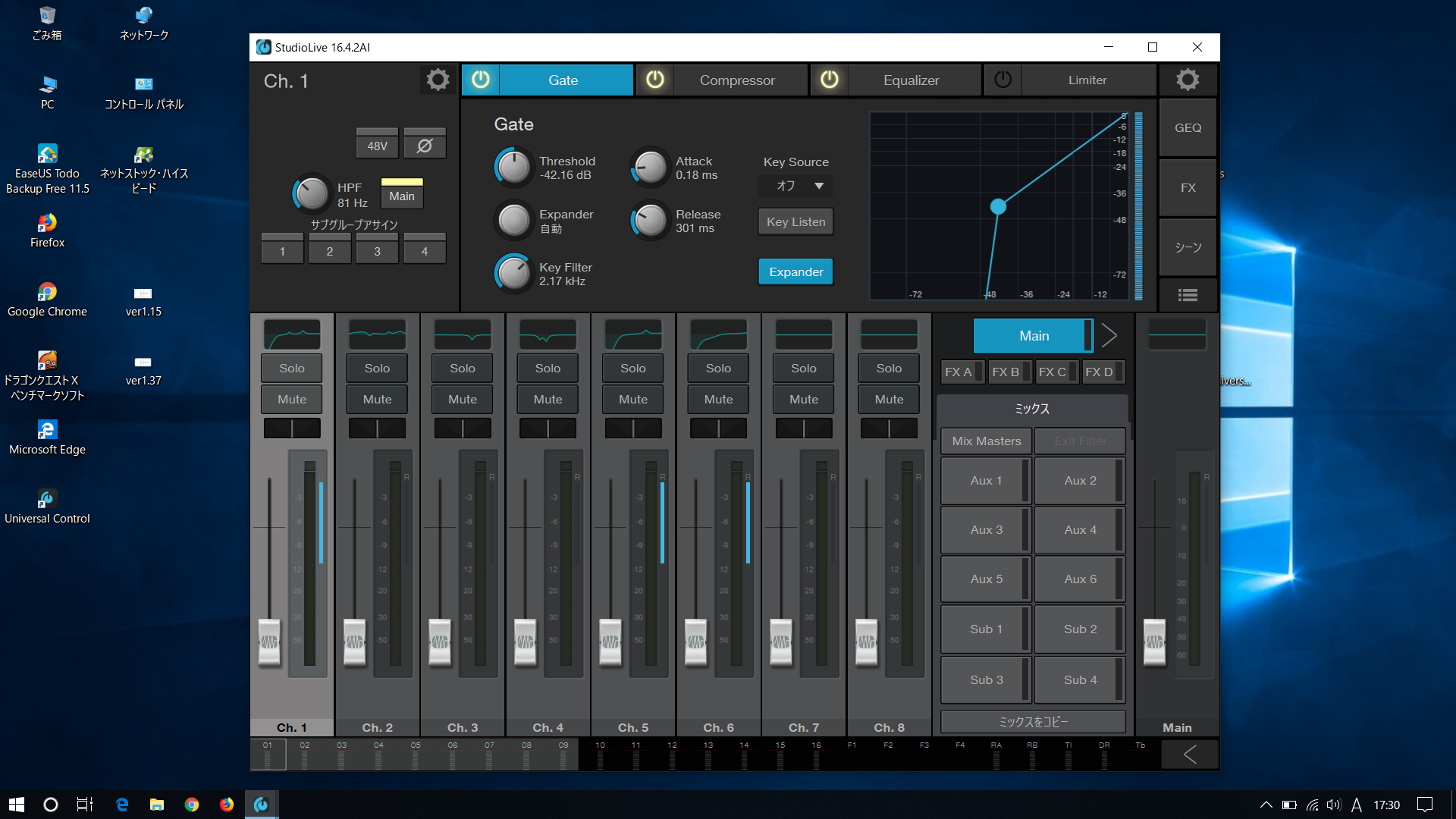Open the Key Source dropdown
The height and width of the screenshot is (819, 1456).
795,186
